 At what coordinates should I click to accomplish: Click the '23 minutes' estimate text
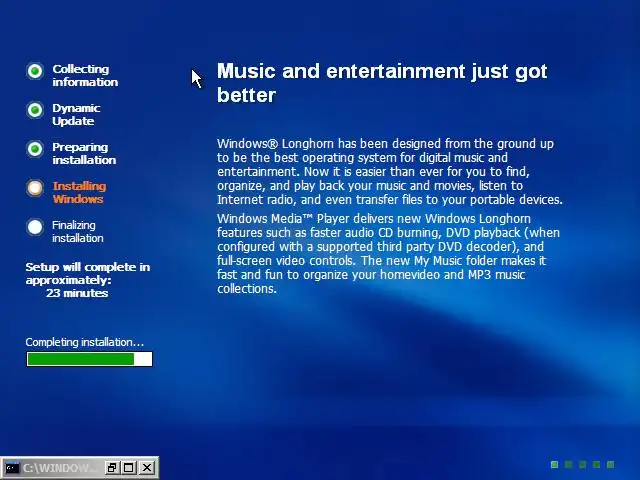pyautogui.click(x=77, y=293)
